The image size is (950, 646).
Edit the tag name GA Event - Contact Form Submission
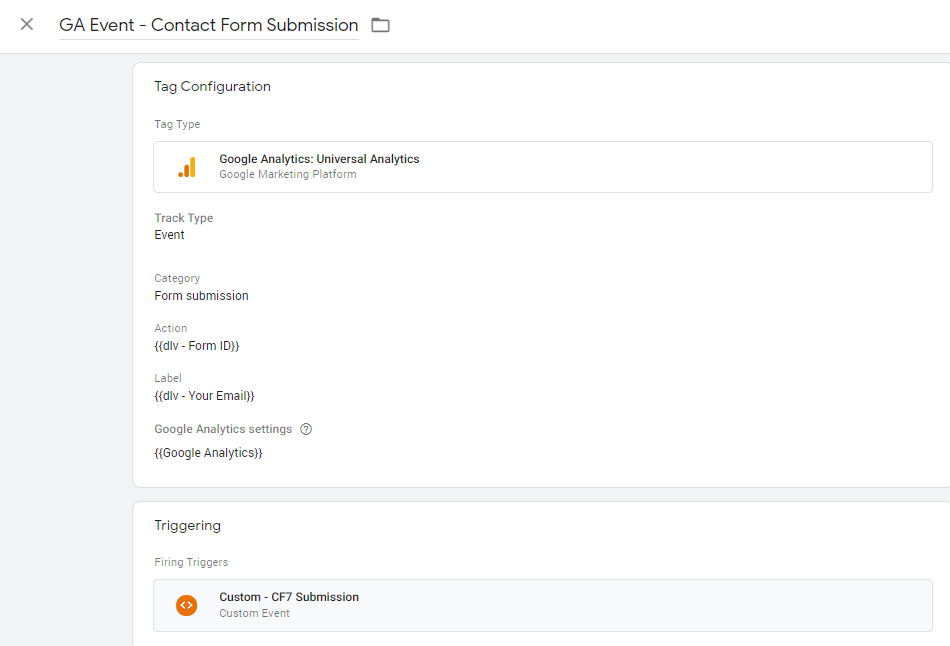(208, 24)
